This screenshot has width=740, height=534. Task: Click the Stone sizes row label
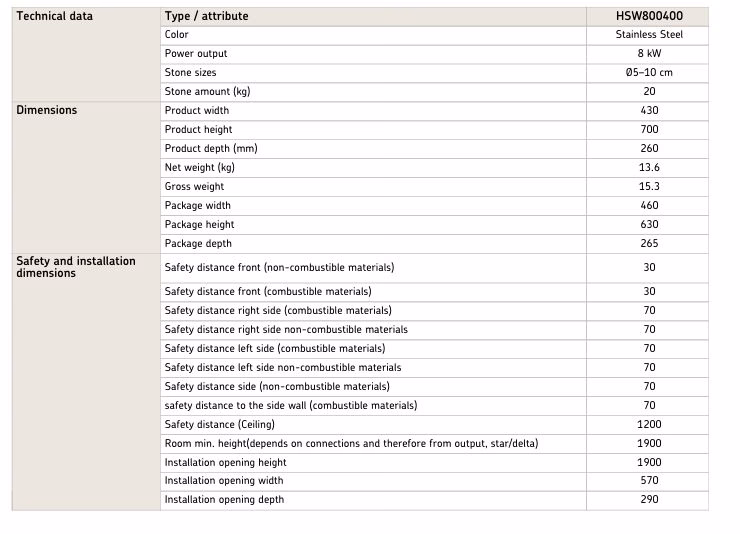[x=190, y=73]
